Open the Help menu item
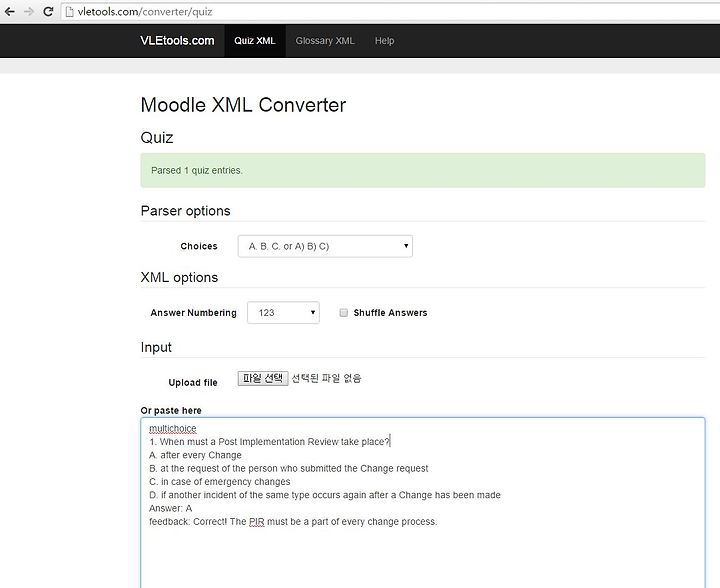The width and height of the screenshot is (720, 588). click(x=384, y=41)
